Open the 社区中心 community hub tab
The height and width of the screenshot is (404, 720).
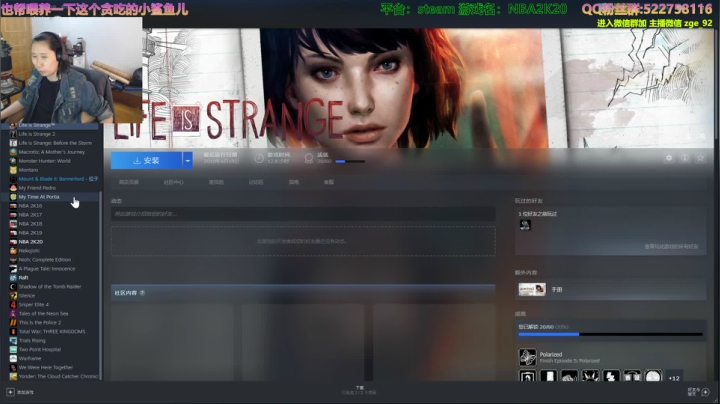174,182
